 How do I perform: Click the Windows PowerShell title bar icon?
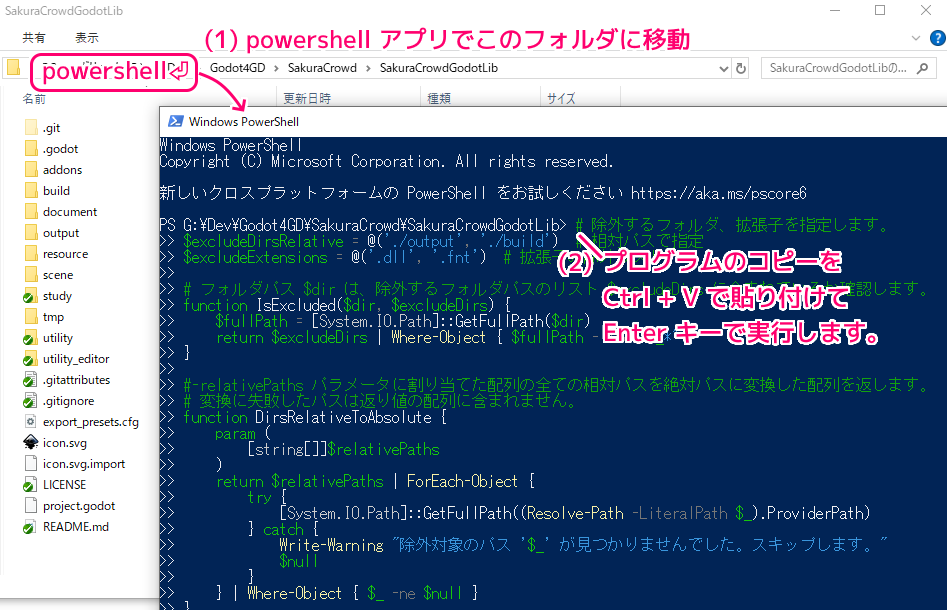(x=175, y=121)
